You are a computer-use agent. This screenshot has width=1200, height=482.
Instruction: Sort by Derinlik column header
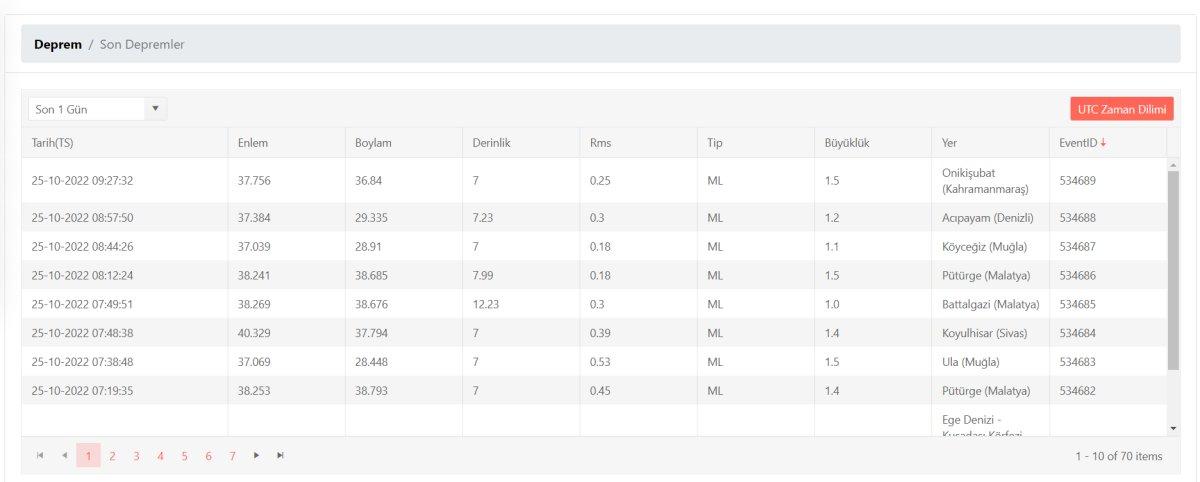(x=492, y=143)
